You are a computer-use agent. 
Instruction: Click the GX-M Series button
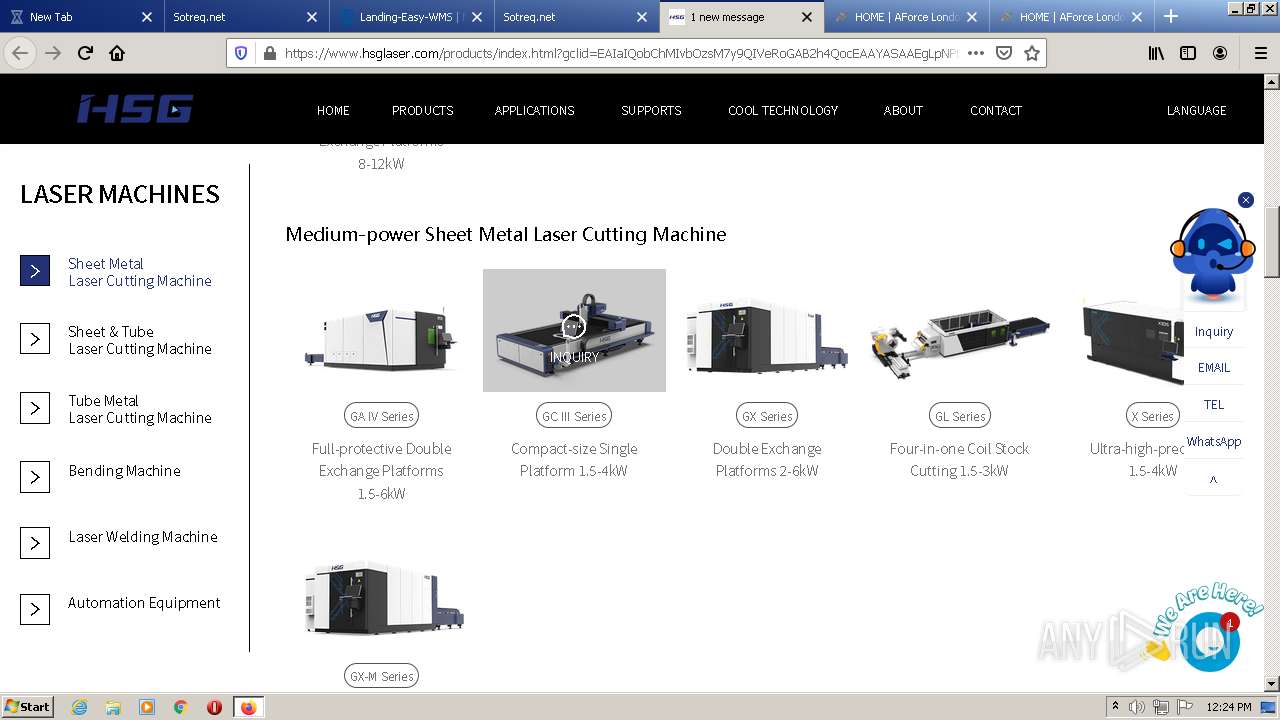click(x=381, y=676)
